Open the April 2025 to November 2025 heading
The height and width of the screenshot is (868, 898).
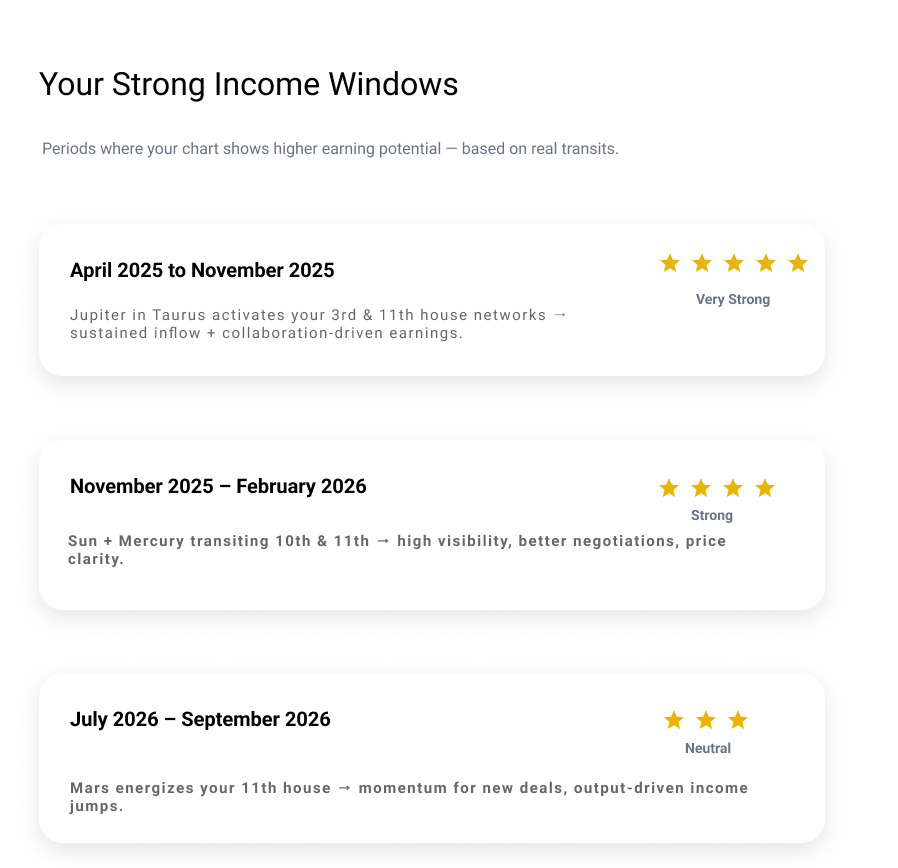coord(202,270)
